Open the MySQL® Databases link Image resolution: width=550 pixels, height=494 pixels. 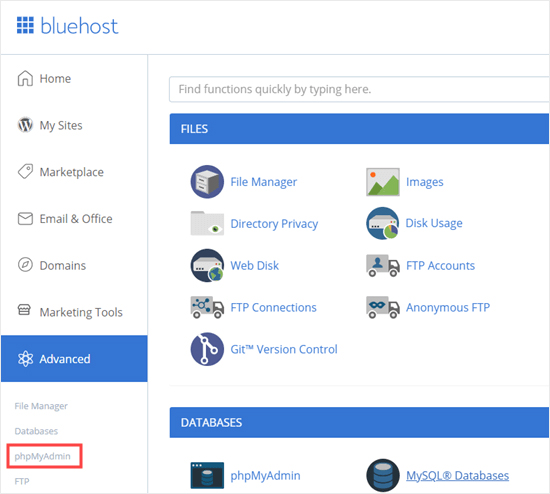click(457, 475)
